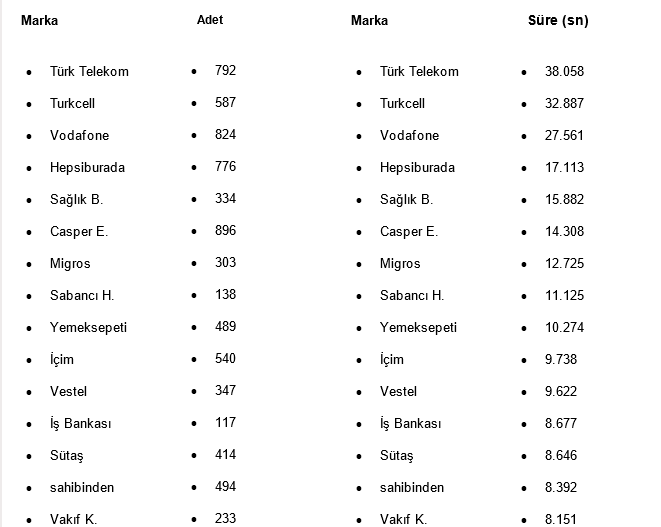Click the left Marka column header
The height and width of the screenshot is (527, 661).
[39, 20]
